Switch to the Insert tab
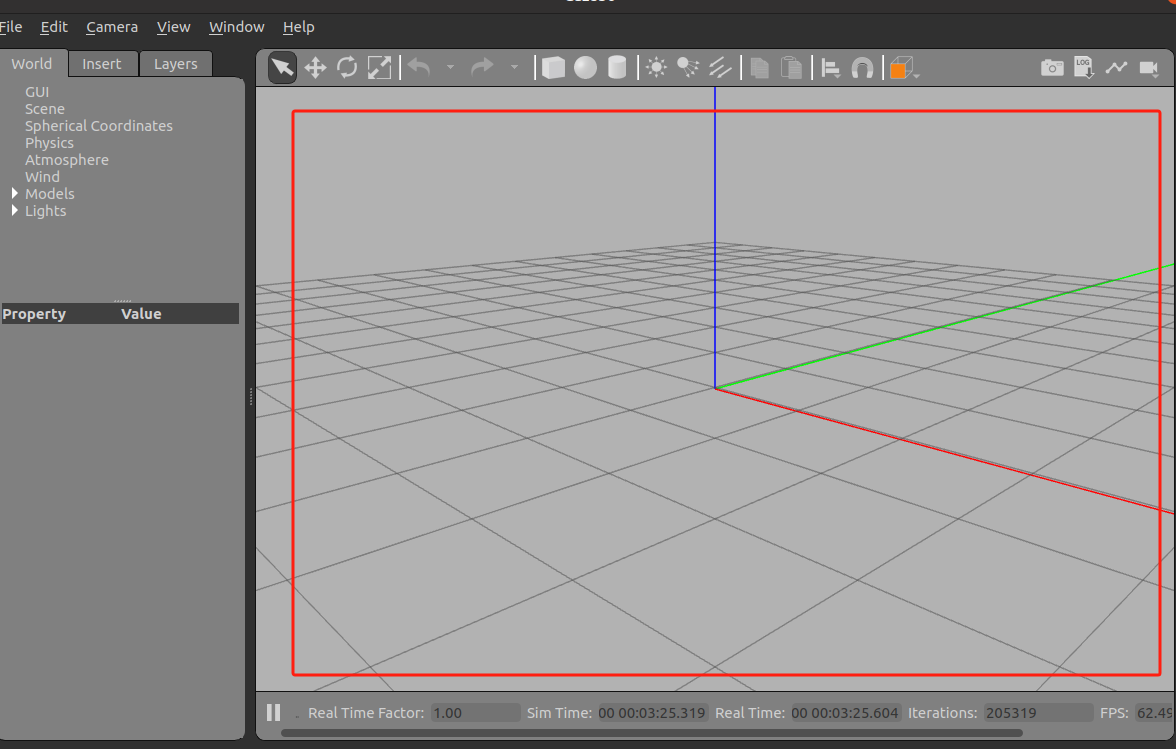The image size is (1176, 749). [102, 64]
